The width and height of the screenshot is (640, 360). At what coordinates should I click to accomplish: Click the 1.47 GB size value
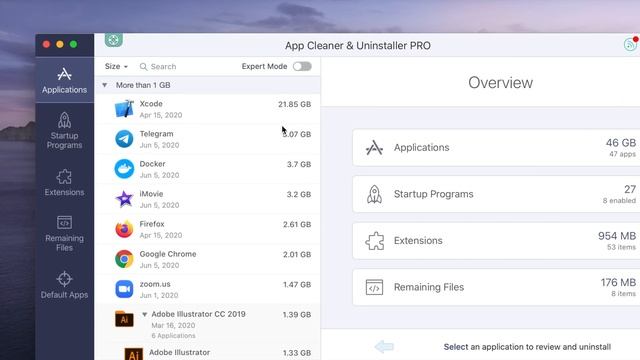(297, 284)
